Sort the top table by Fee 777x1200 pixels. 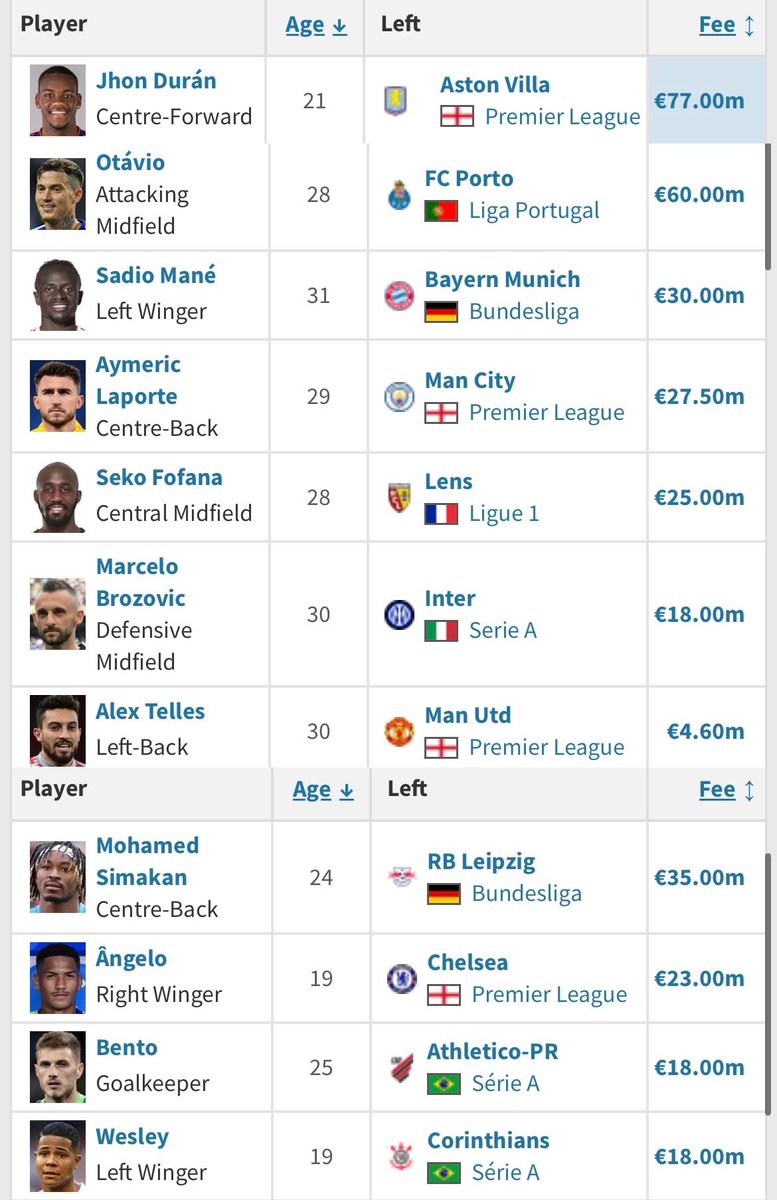pyautogui.click(x=727, y=26)
